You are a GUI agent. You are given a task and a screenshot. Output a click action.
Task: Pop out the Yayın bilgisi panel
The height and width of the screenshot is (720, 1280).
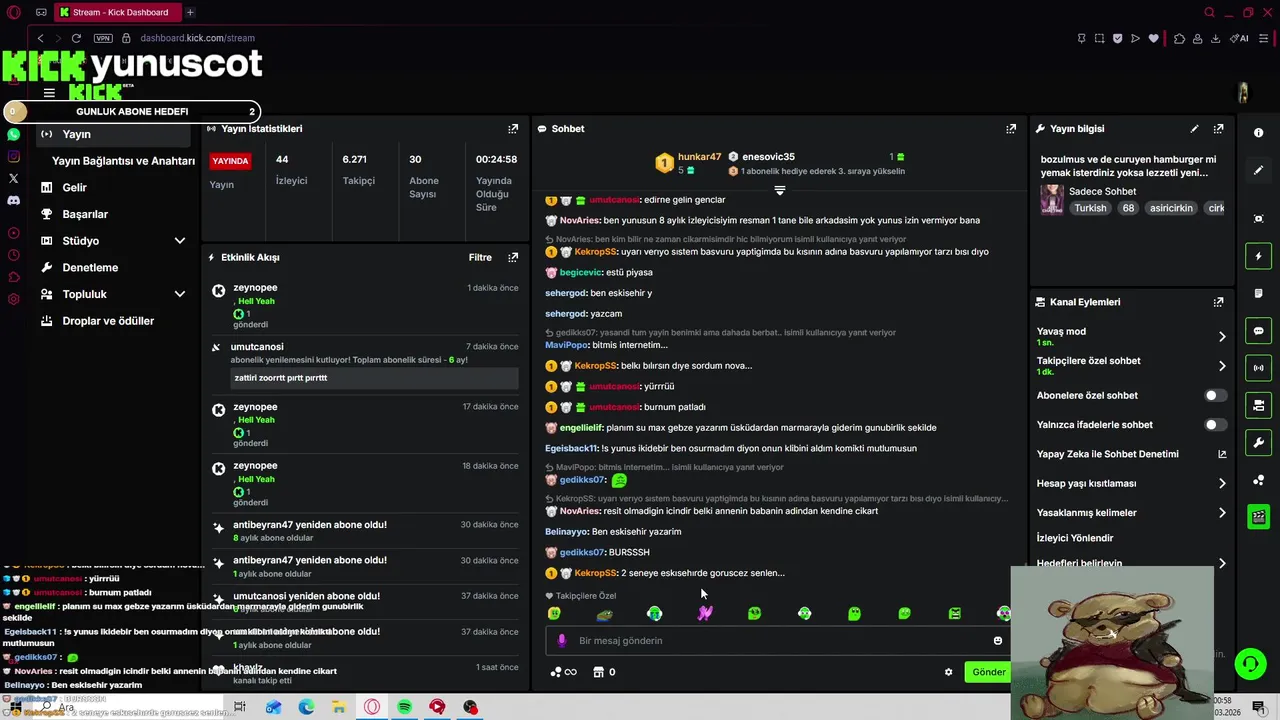[1218, 129]
